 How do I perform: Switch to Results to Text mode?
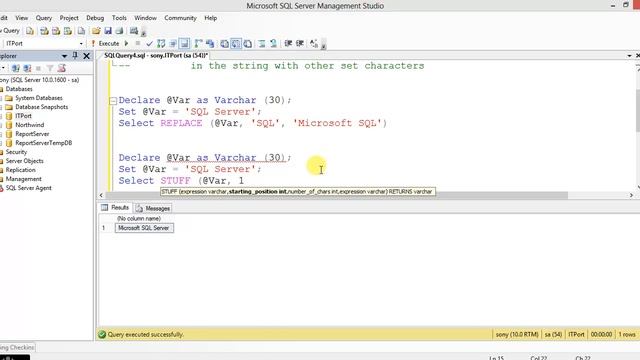[x=224, y=43]
